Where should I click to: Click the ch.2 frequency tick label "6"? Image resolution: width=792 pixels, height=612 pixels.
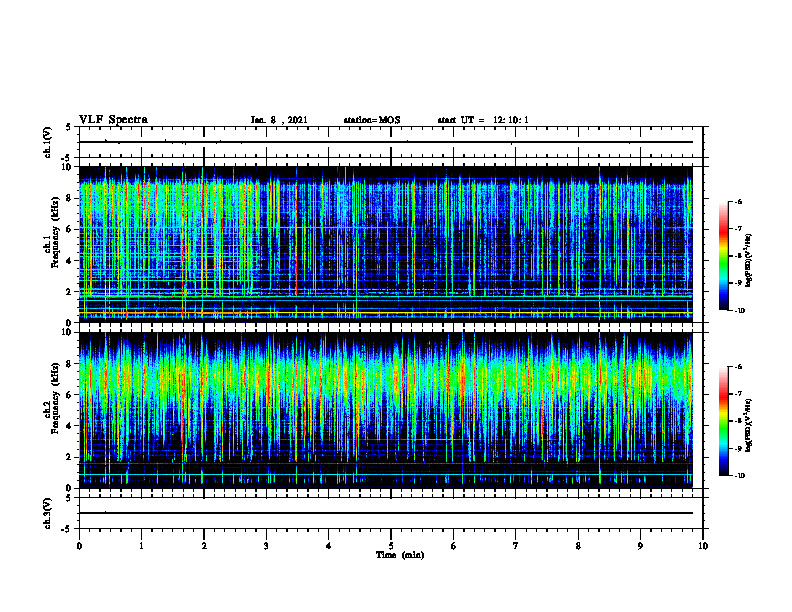pos(70,395)
